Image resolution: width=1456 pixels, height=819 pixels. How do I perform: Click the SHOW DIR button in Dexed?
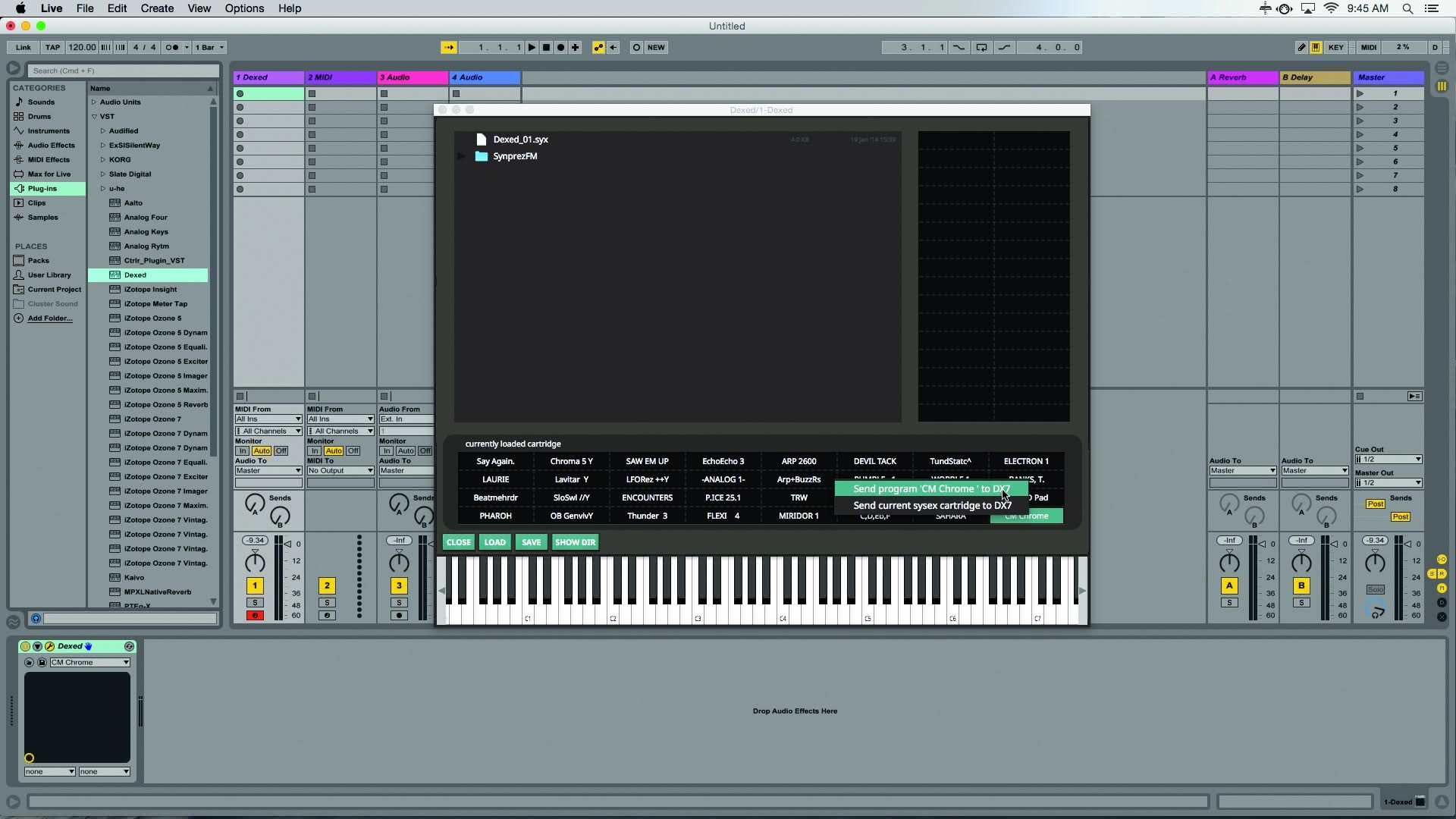click(x=575, y=542)
